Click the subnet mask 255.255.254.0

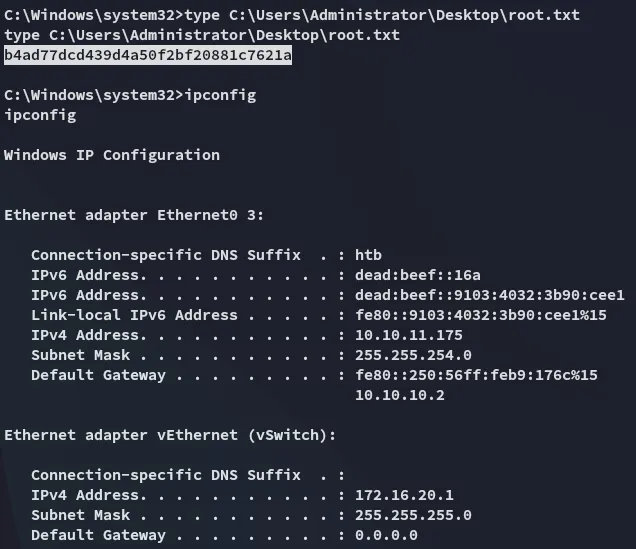click(x=413, y=355)
